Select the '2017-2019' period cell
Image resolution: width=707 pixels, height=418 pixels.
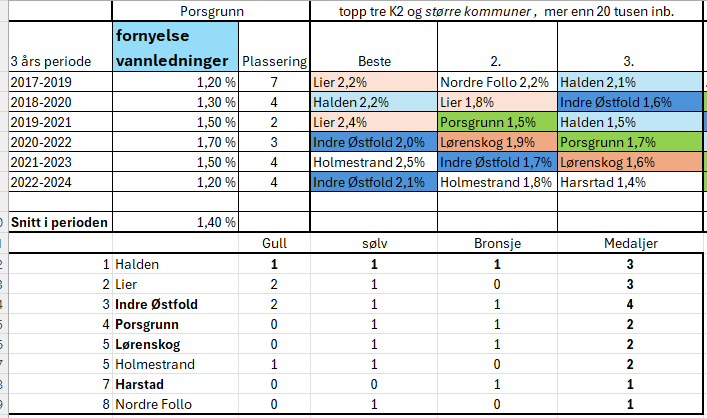tap(59, 81)
